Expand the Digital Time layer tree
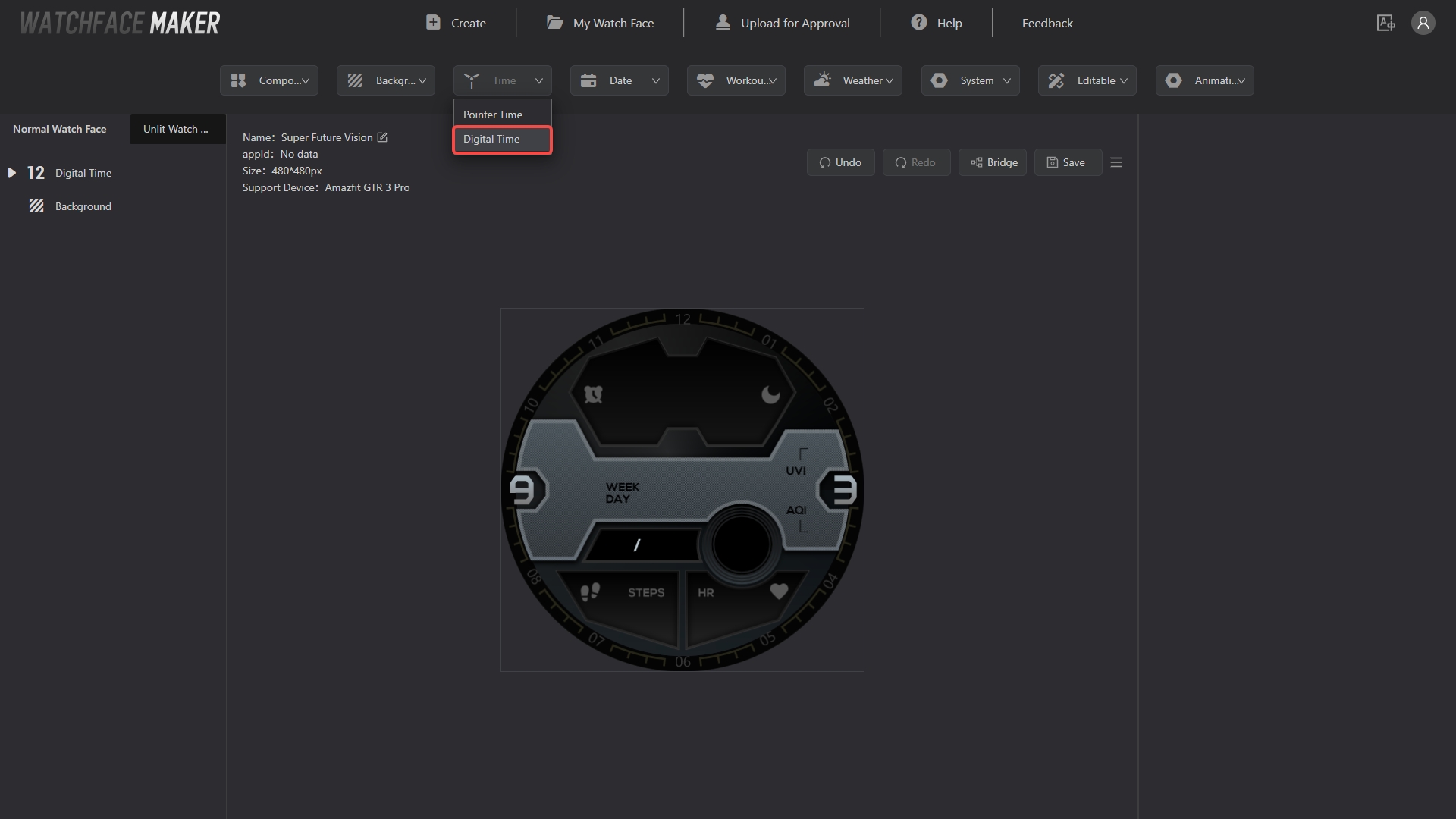Screen dimensions: 1456x819 tap(12, 173)
